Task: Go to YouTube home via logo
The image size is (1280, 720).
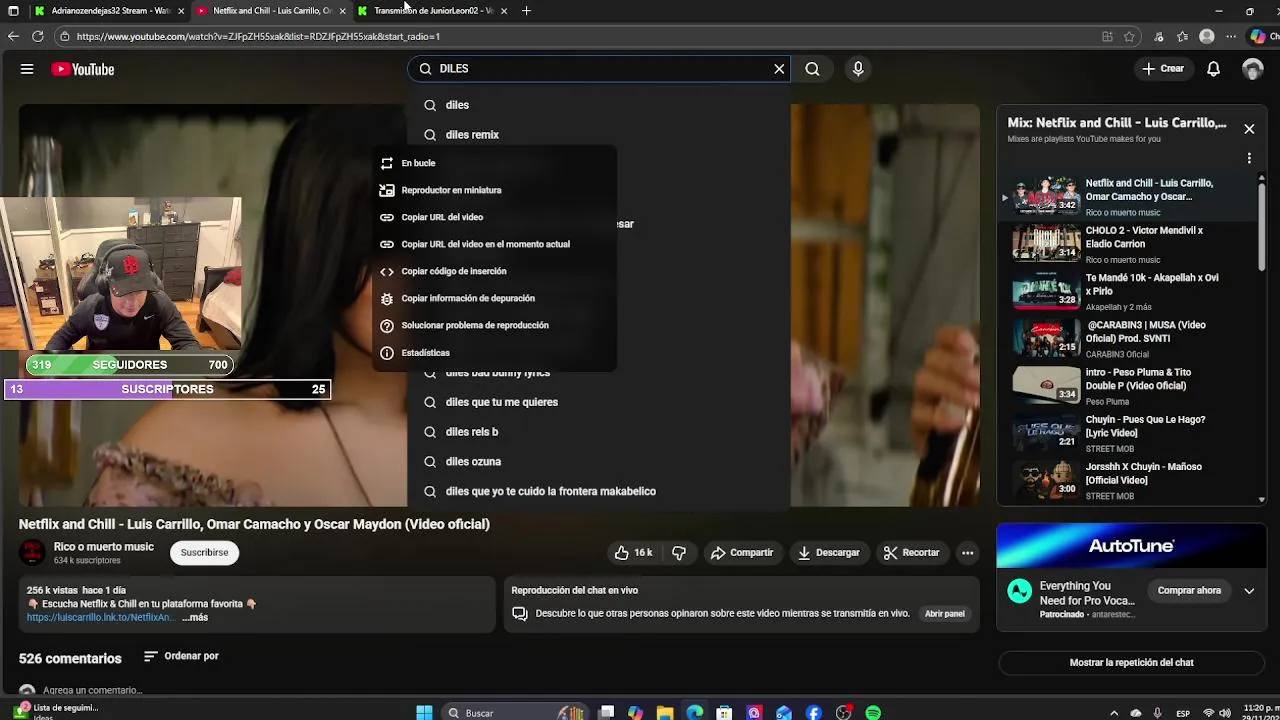Action: 83,69
